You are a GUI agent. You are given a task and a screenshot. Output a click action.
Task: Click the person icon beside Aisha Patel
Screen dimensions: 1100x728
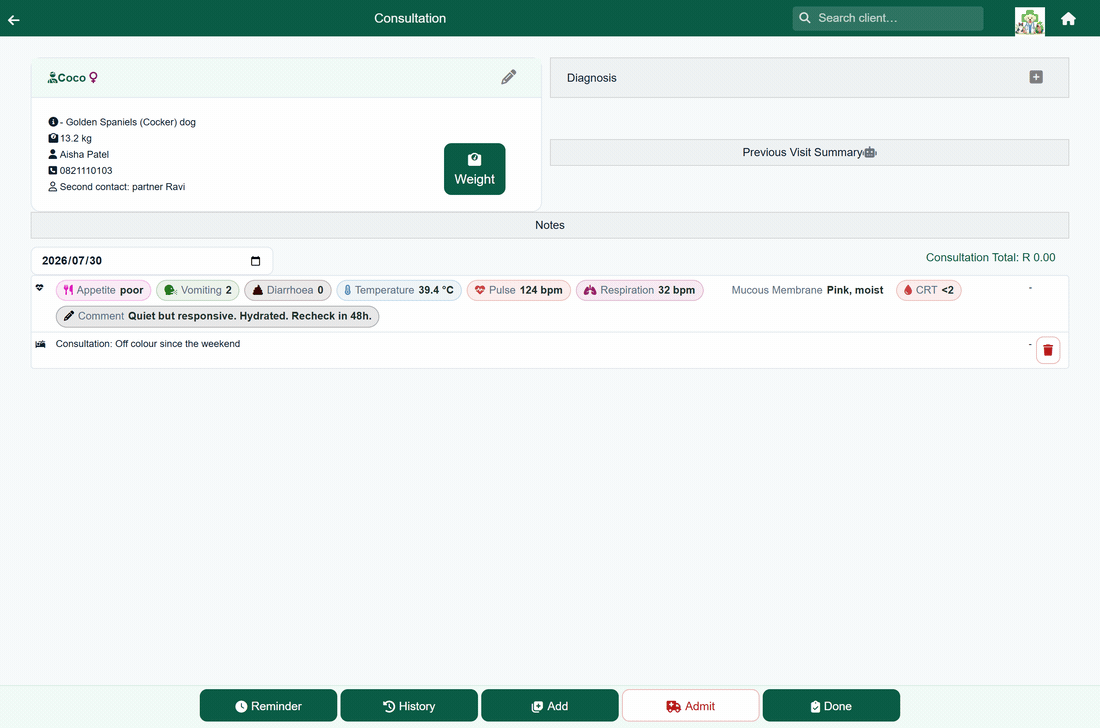pyautogui.click(x=53, y=154)
